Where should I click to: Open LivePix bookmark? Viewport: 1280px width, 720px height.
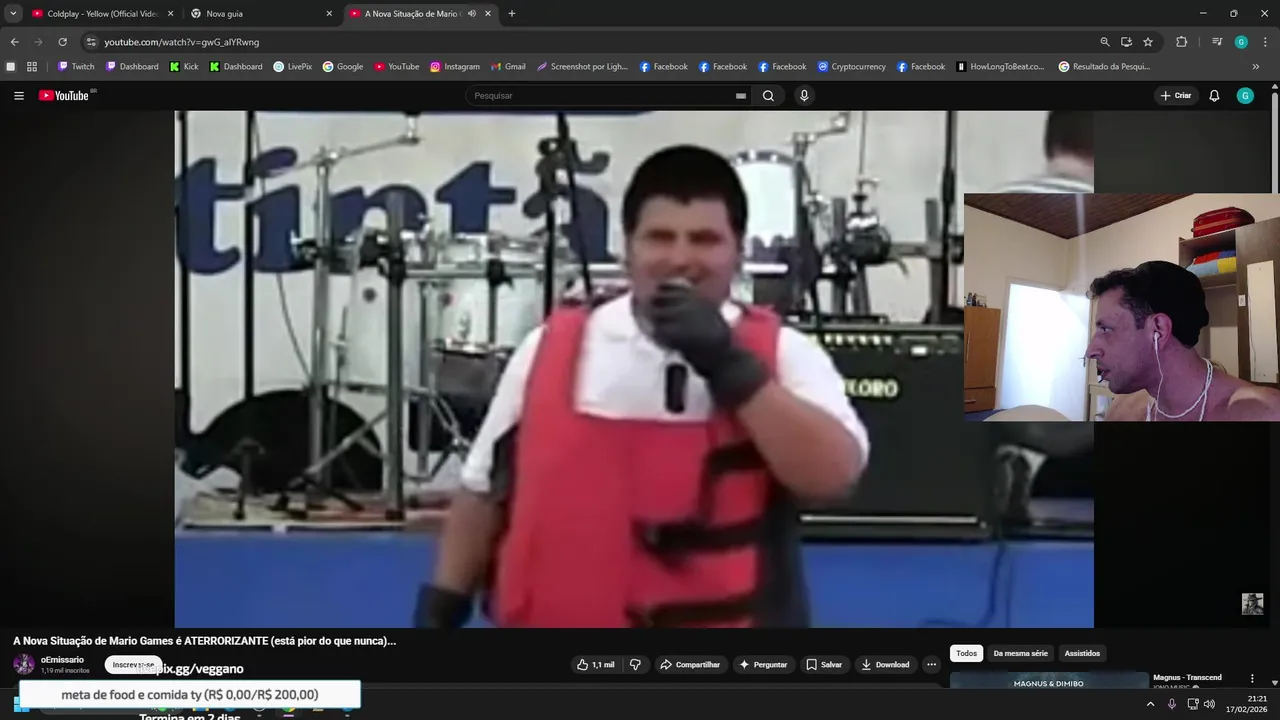click(293, 67)
